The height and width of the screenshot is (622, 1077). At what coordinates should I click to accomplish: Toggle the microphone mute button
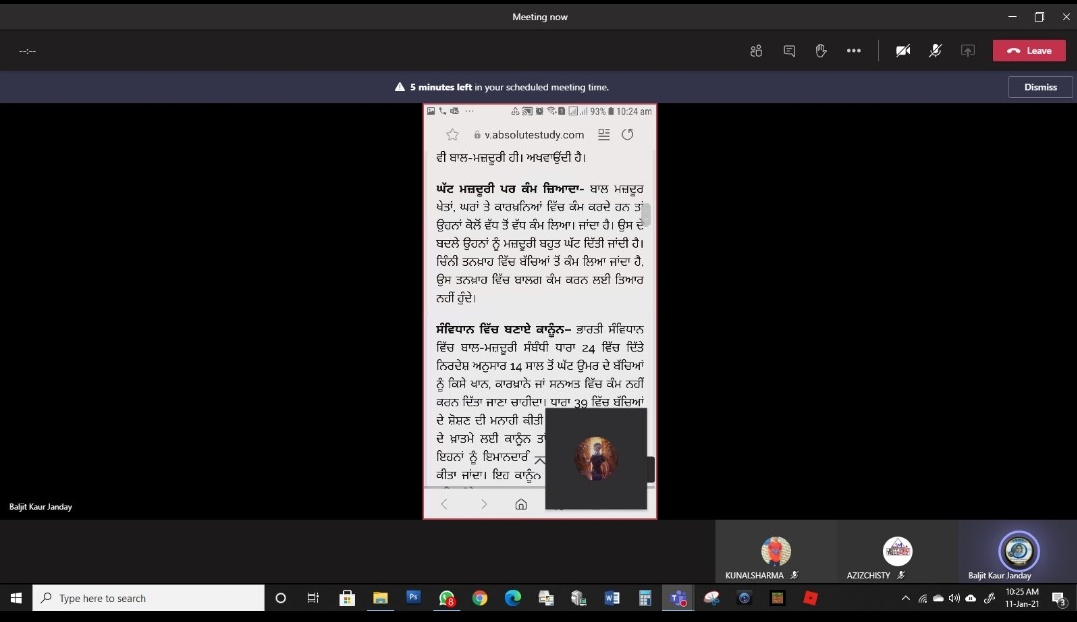point(935,51)
